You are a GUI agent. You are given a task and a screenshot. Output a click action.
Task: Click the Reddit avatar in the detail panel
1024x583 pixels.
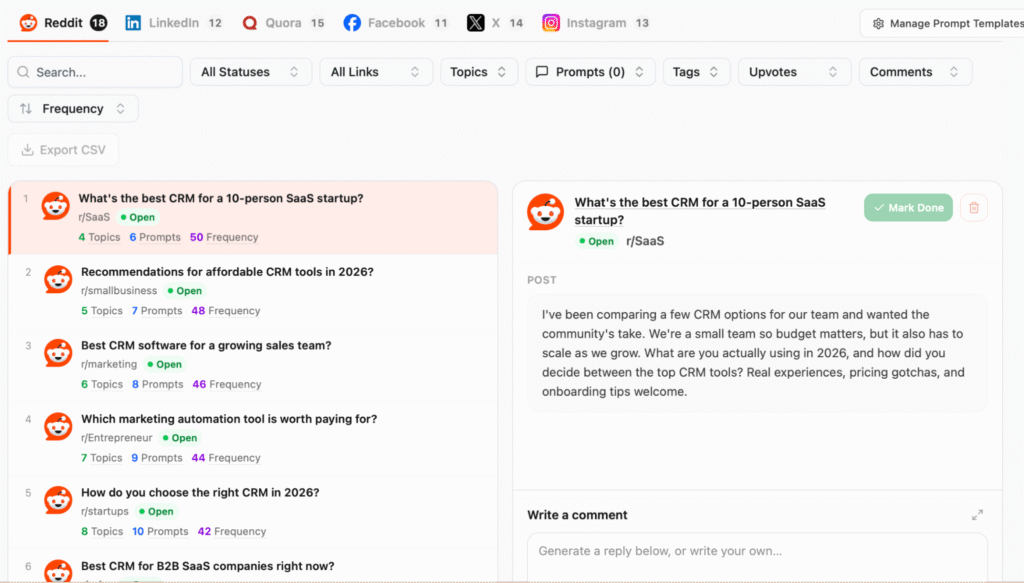tap(545, 212)
